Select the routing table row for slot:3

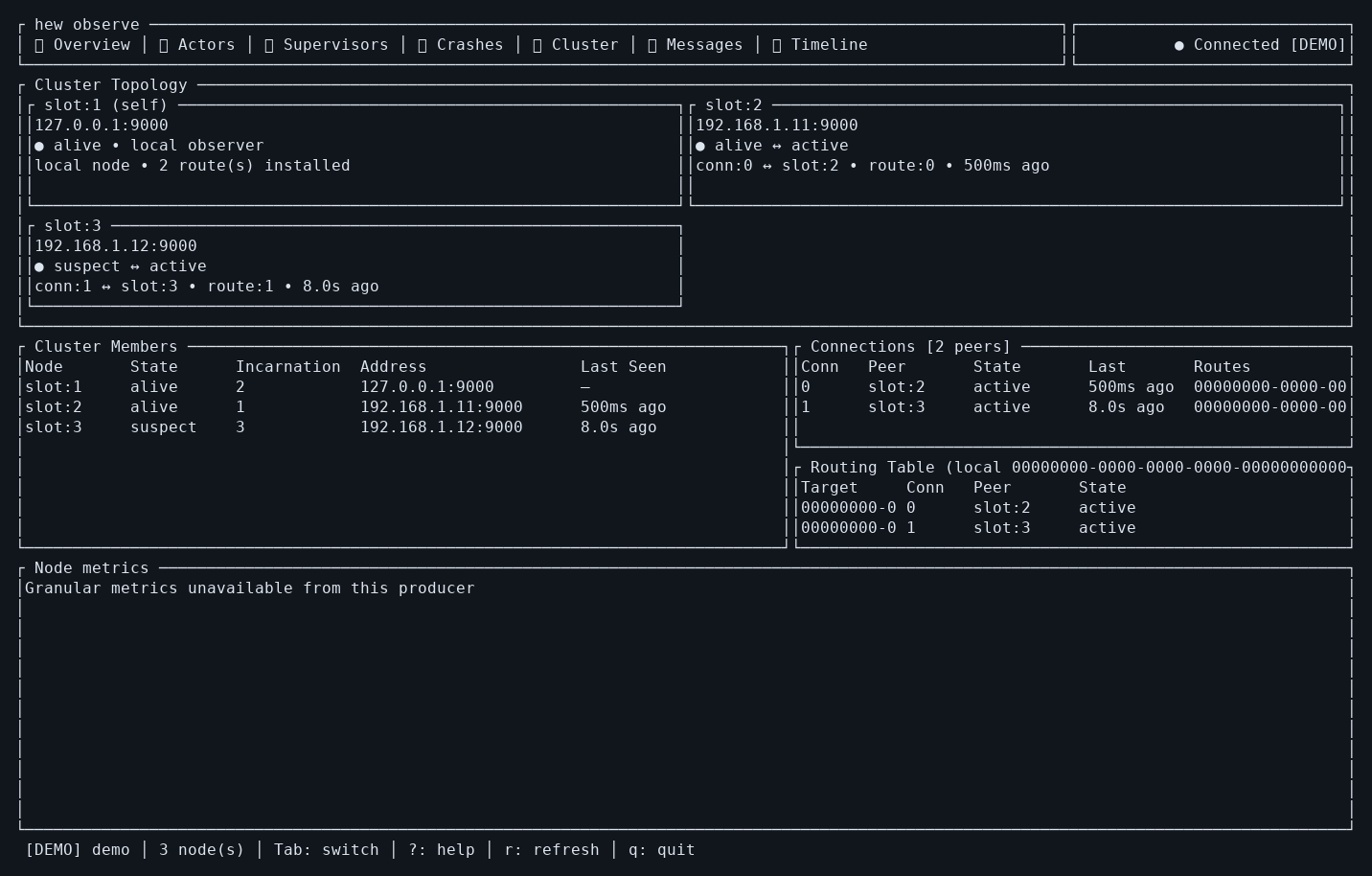tap(1074, 528)
